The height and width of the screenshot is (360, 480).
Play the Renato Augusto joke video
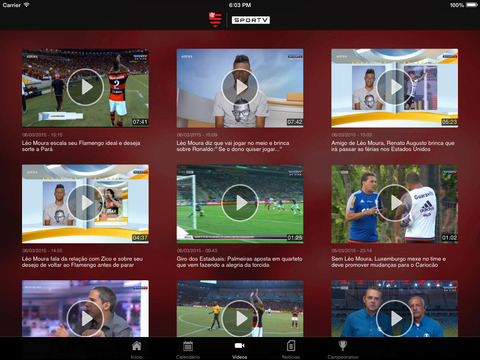click(x=395, y=87)
